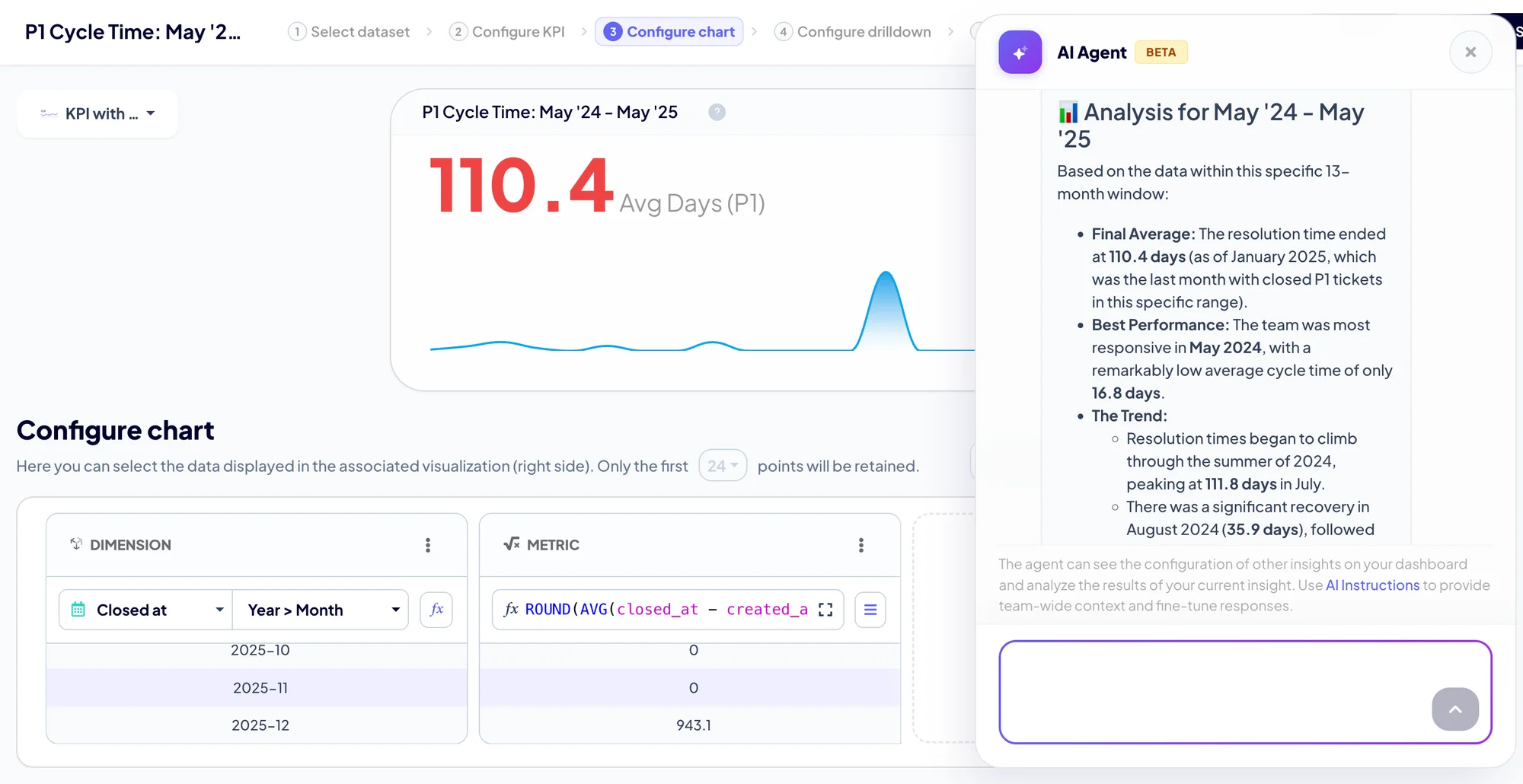This screenshot has width=1523, height=784.
Task: Open the help question mark beside chart title
Action: click(717, 112)
